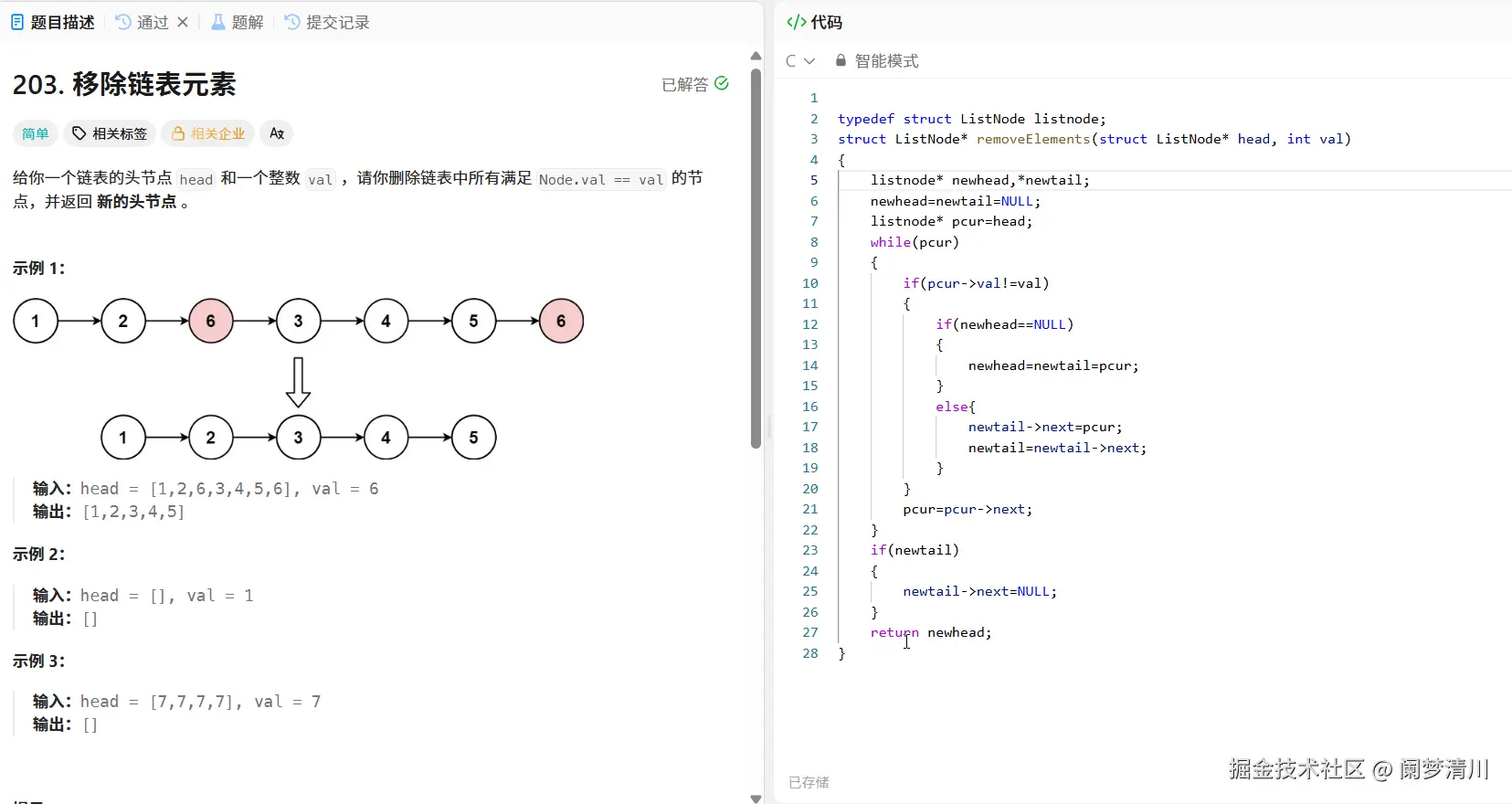1512x804 pixels.
Task: Click 'newtail->next=NULL;' code line
Action: (x=980, y=591)
